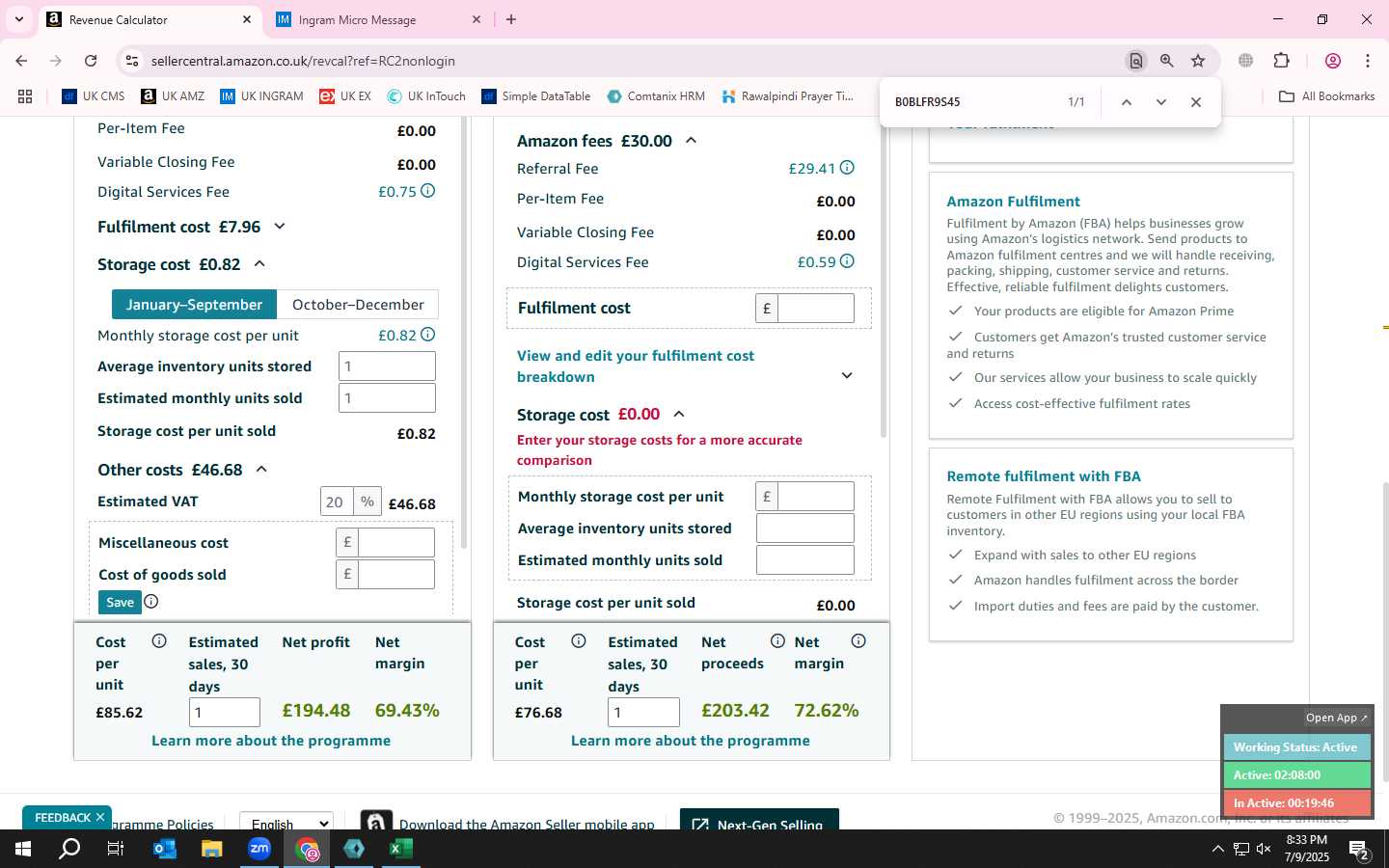Open right panel Cost per unit info icon
The image size is (1389, 868).
(x=579, y=641)
